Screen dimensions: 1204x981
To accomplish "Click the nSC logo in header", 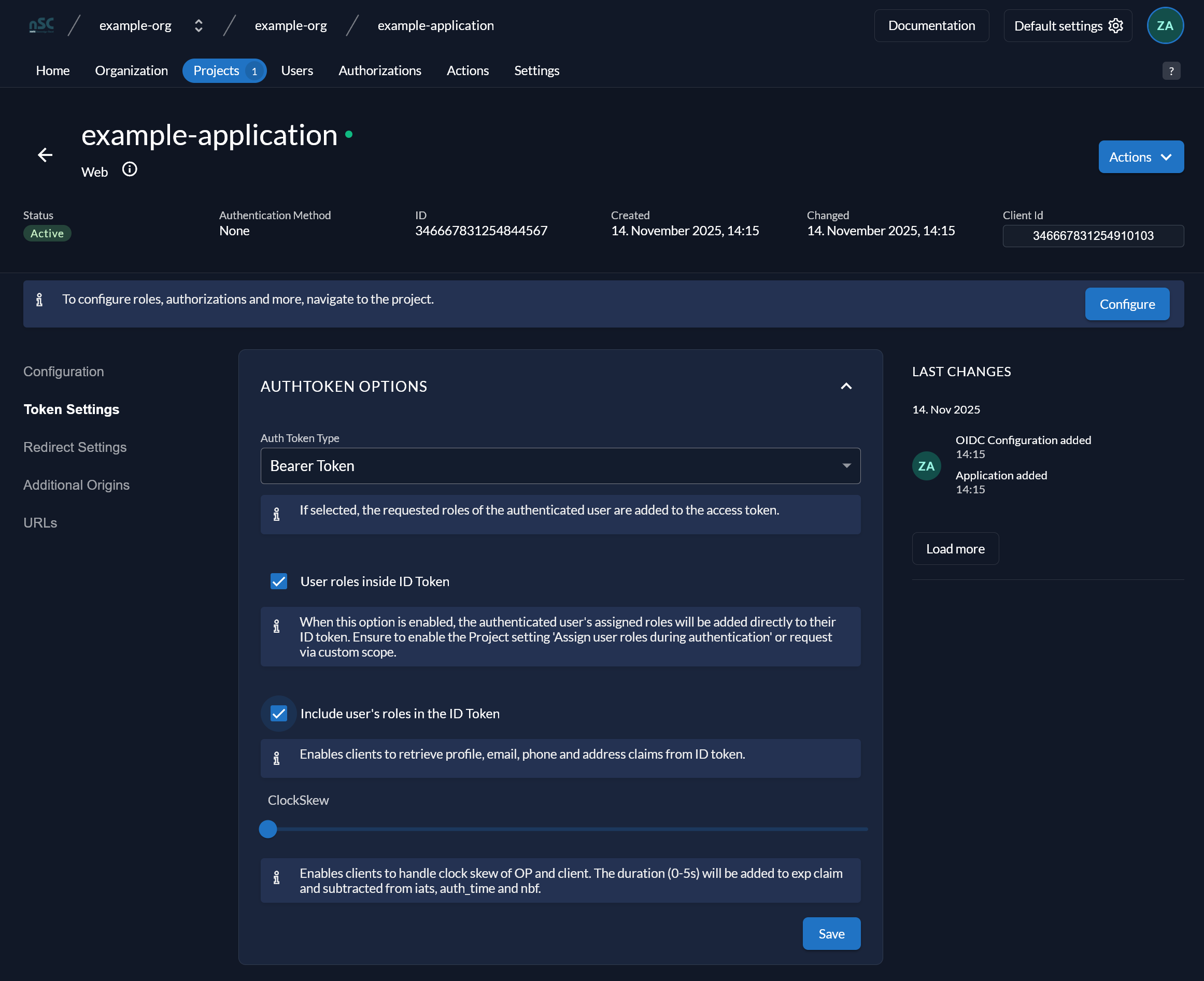I will (41, 25).
